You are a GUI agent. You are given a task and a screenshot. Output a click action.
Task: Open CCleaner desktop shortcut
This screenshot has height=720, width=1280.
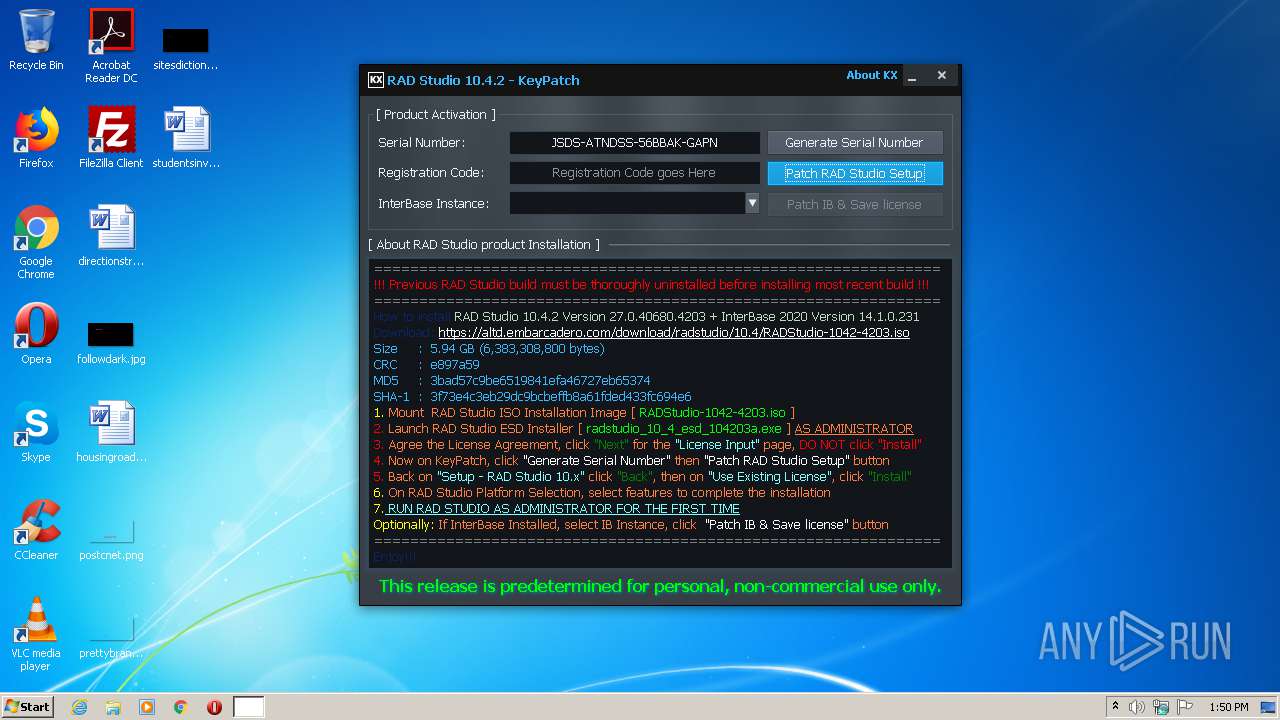(x=36, y=530)
